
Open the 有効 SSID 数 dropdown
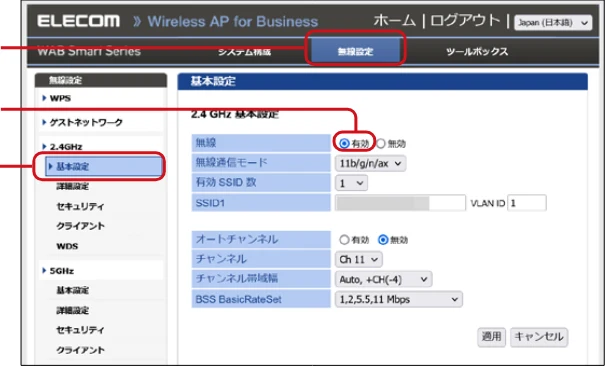click(351, 183)
